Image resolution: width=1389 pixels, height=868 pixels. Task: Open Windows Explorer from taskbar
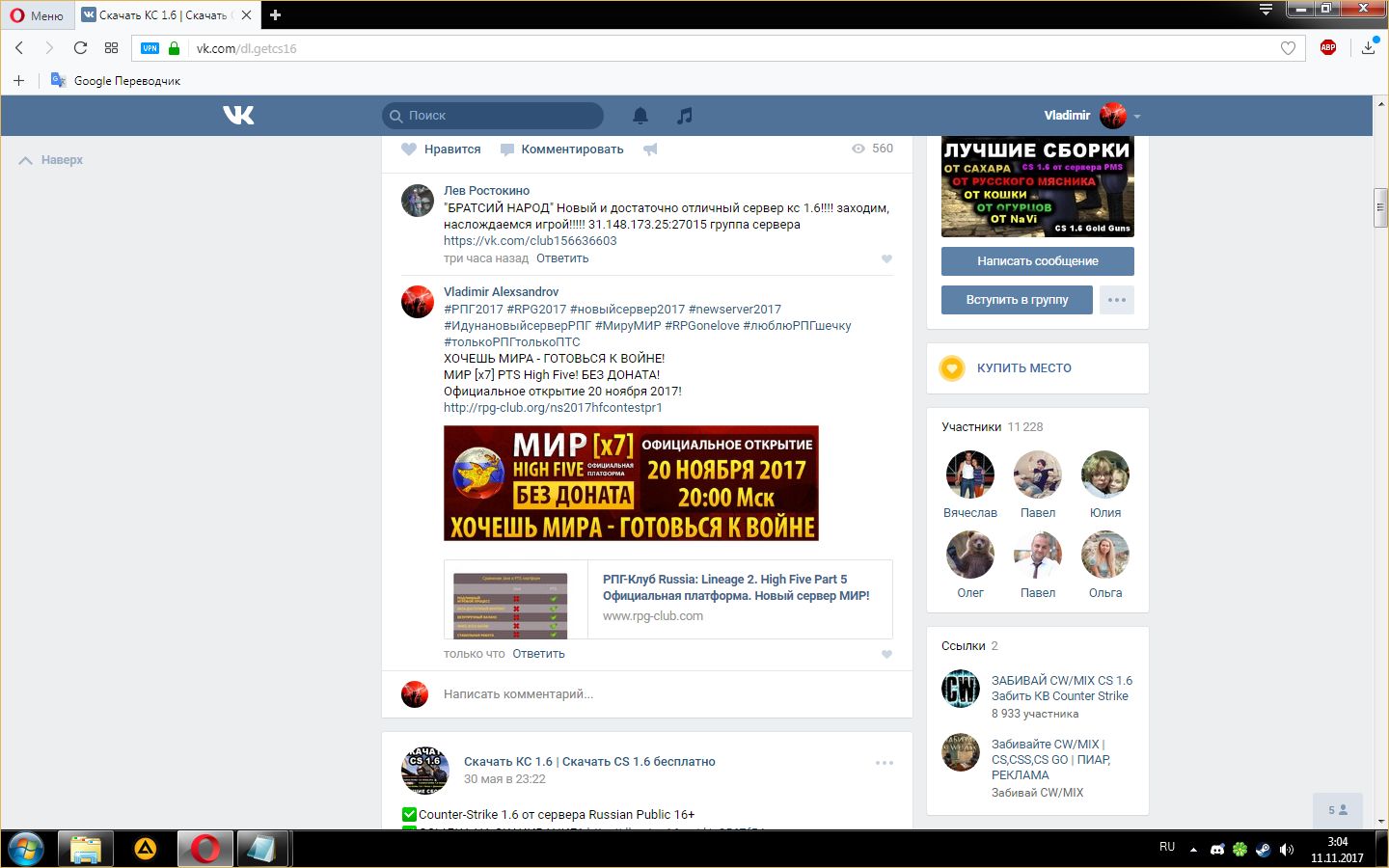click(x=86, y=849)
